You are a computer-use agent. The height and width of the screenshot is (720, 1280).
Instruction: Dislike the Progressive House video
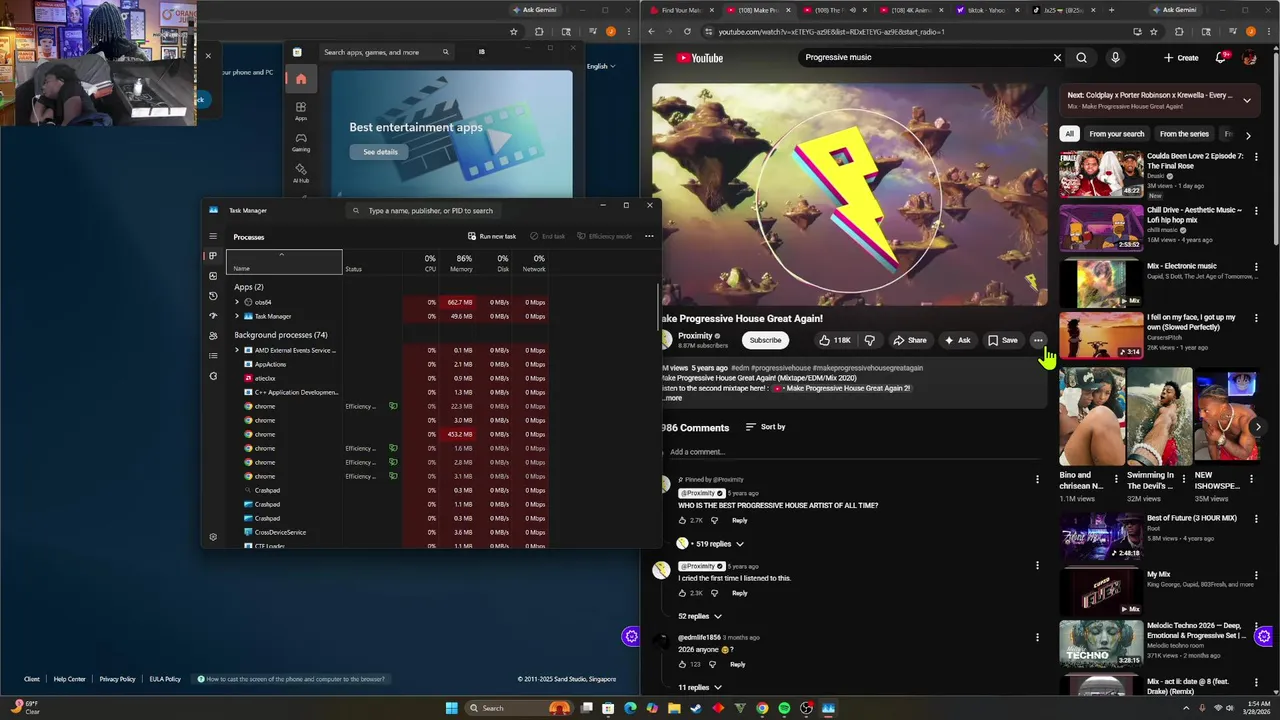869,340
